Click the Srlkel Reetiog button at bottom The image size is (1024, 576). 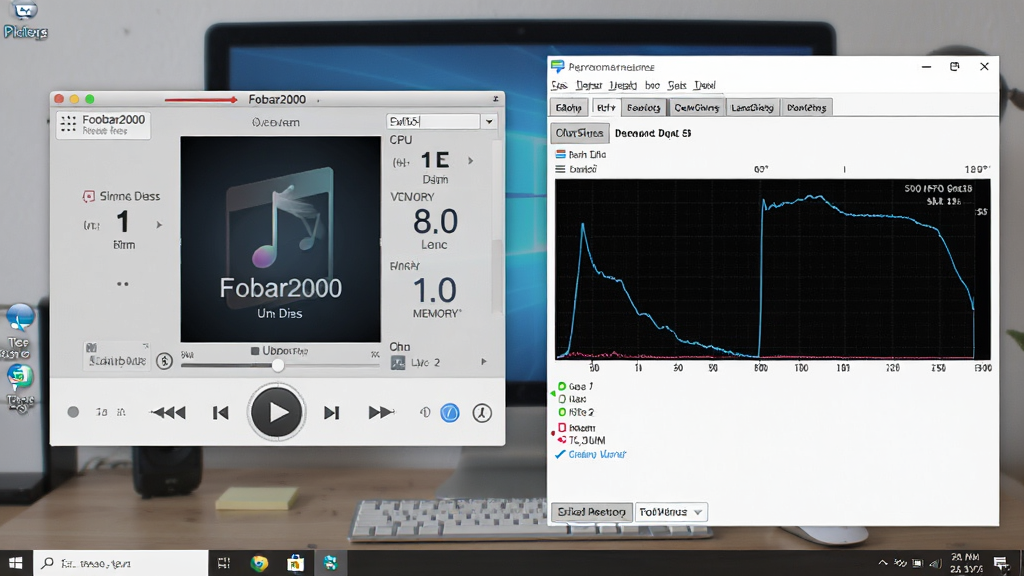(x=592, y=512)
